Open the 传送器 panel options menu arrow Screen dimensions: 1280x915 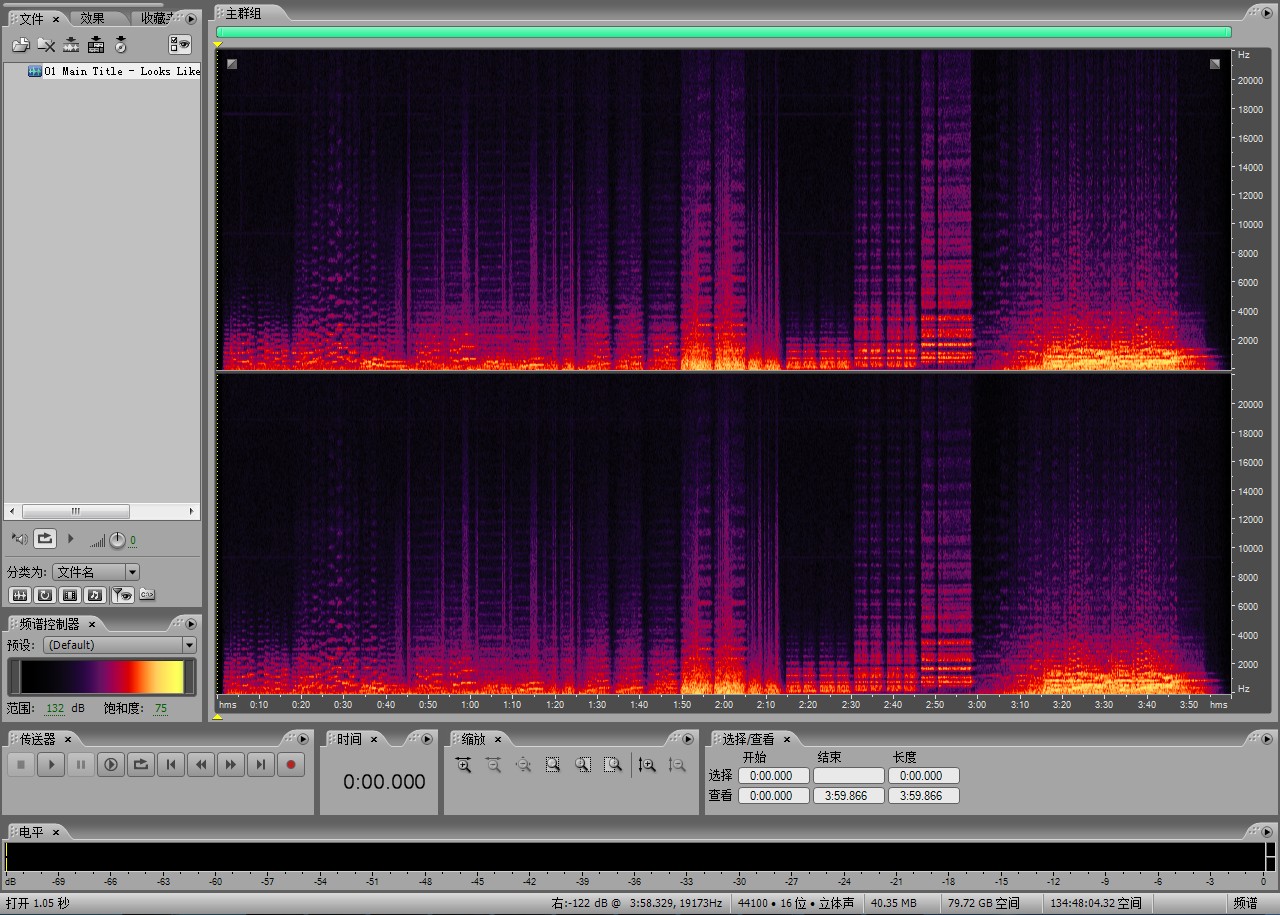pos(303,739)
